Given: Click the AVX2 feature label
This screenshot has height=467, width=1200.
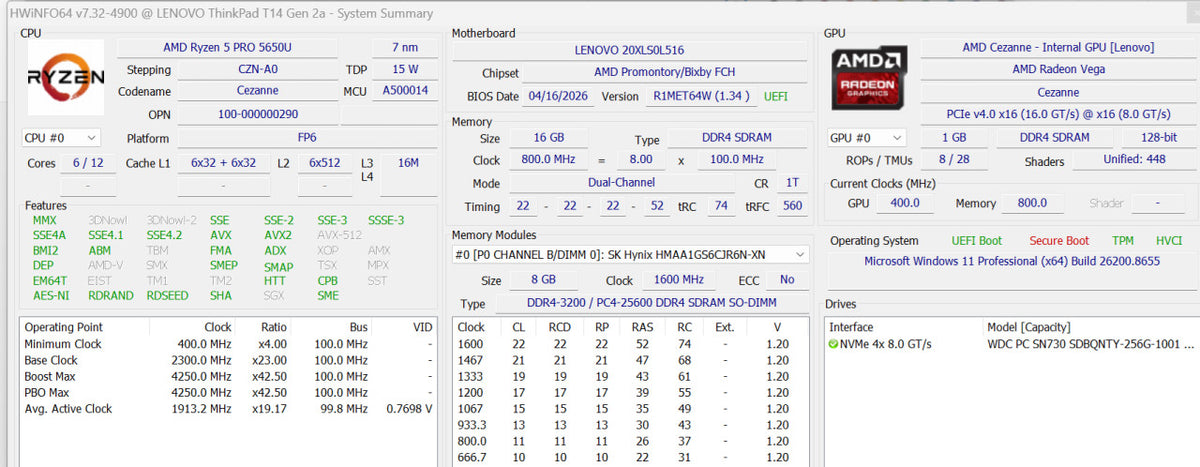Looking at the screenshot, I should click(x=278, y=236).
